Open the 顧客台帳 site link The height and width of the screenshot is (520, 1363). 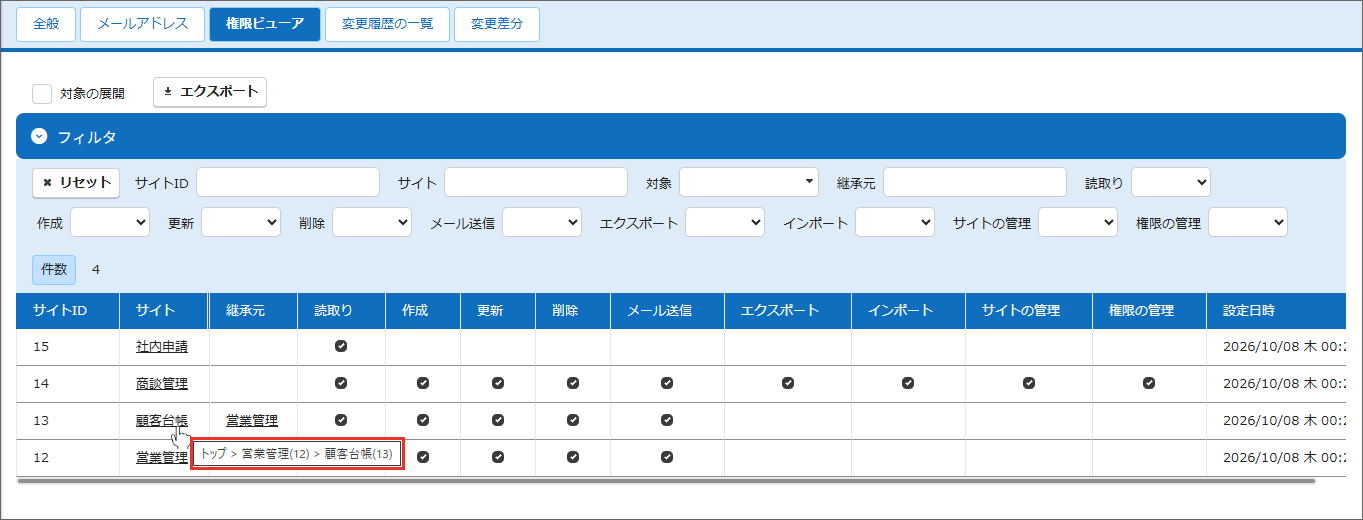pos(162,421)
